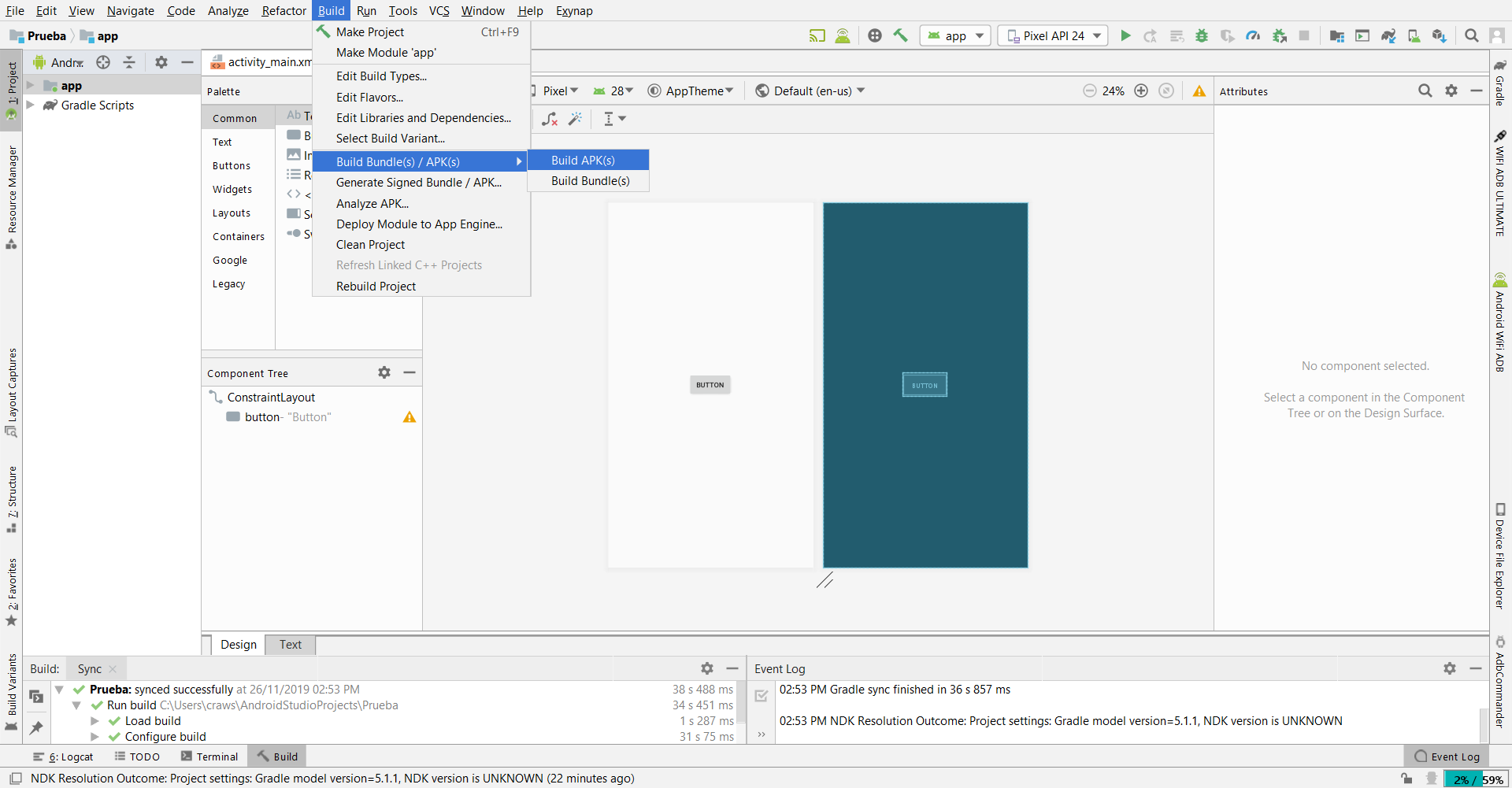Click the Debug app bug icon
This screenshot has width=1512, height=788.
tap(1202, 35)
